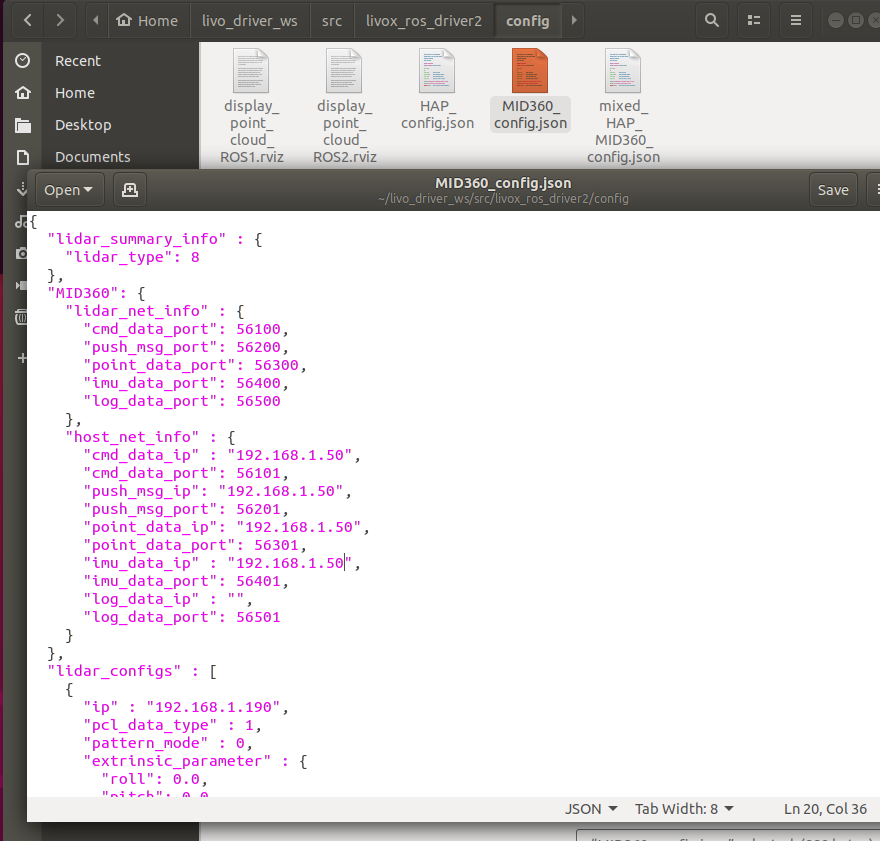This screenshot has width=880, height=841.
Task: Click the imu_data_port 56400 value
Action: point(258,383)
